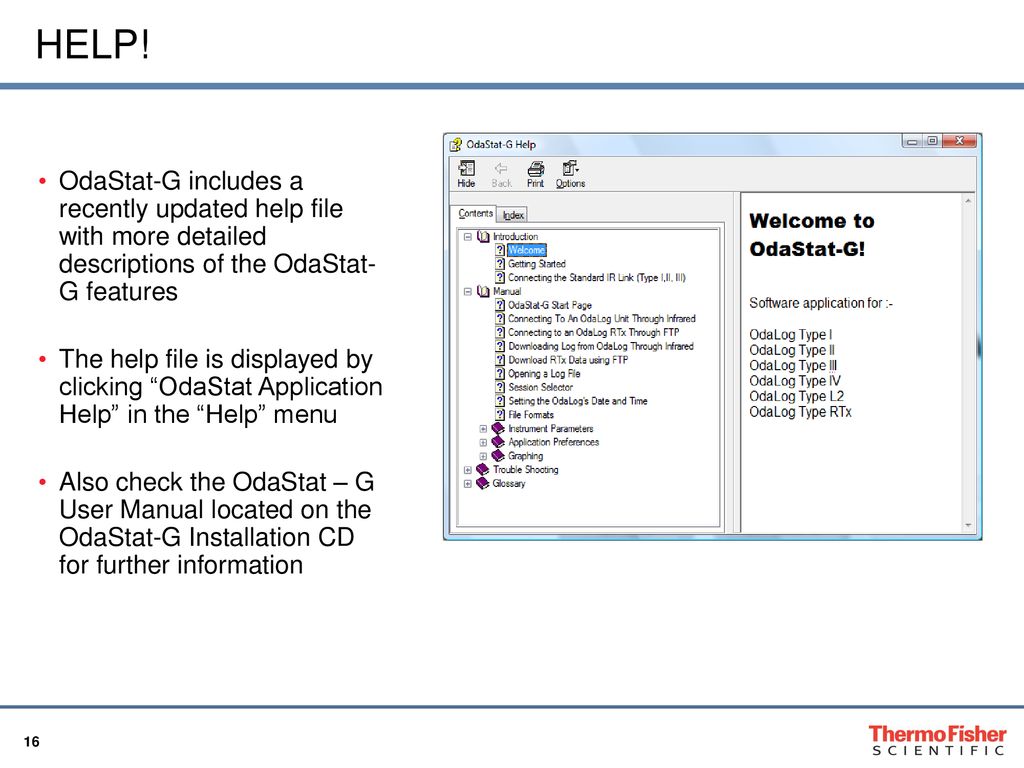
Task: Select the Instrument Parameters tree label
Action: tap(551, 428)
